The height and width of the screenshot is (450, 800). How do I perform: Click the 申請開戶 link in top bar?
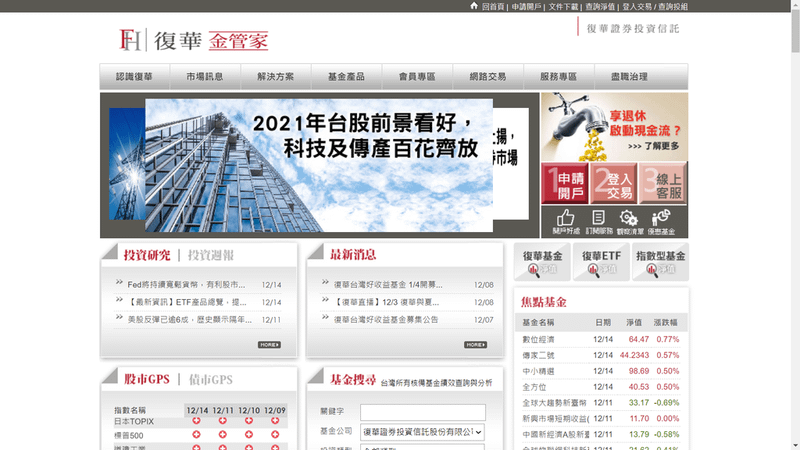(526, 7)
